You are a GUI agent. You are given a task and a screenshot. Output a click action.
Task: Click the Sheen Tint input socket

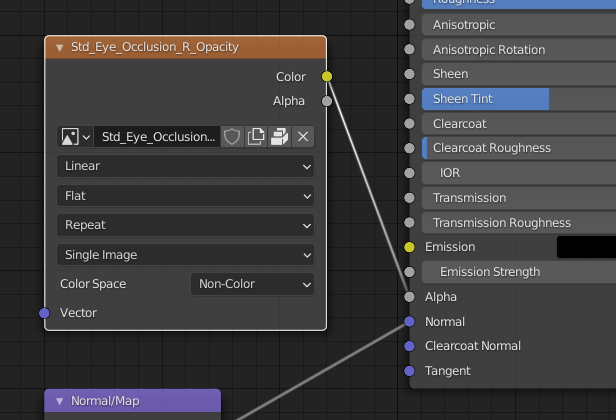(409, 99)
